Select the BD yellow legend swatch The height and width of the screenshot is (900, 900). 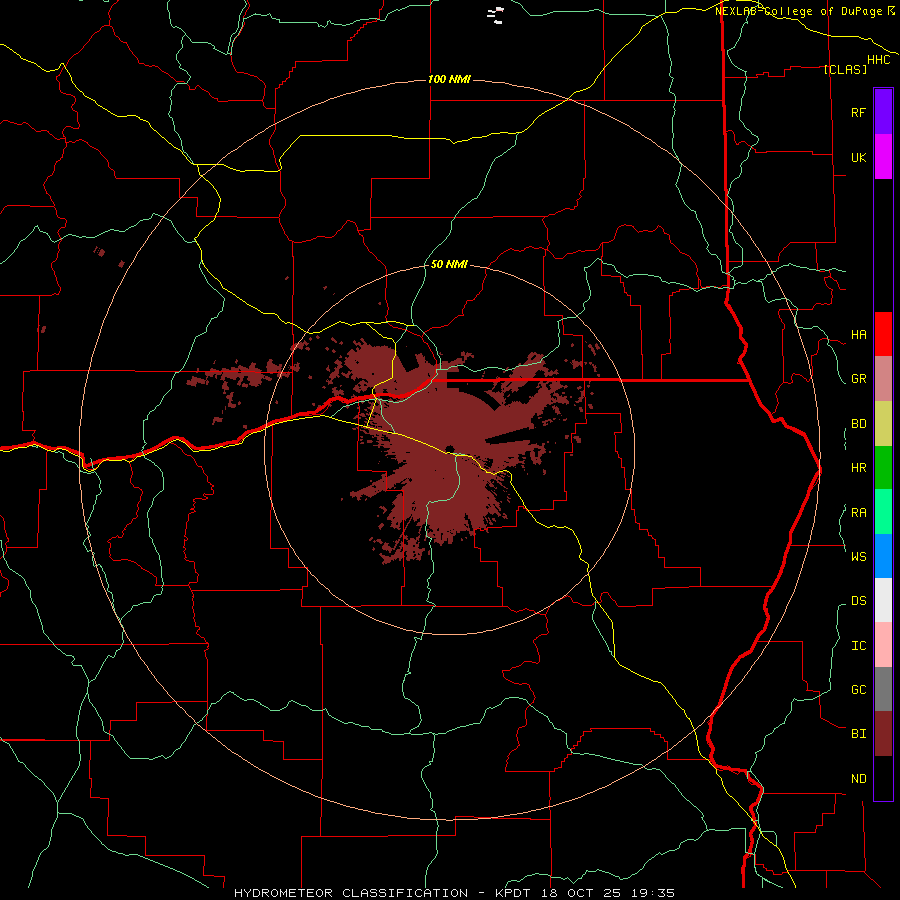coord(883,424)
